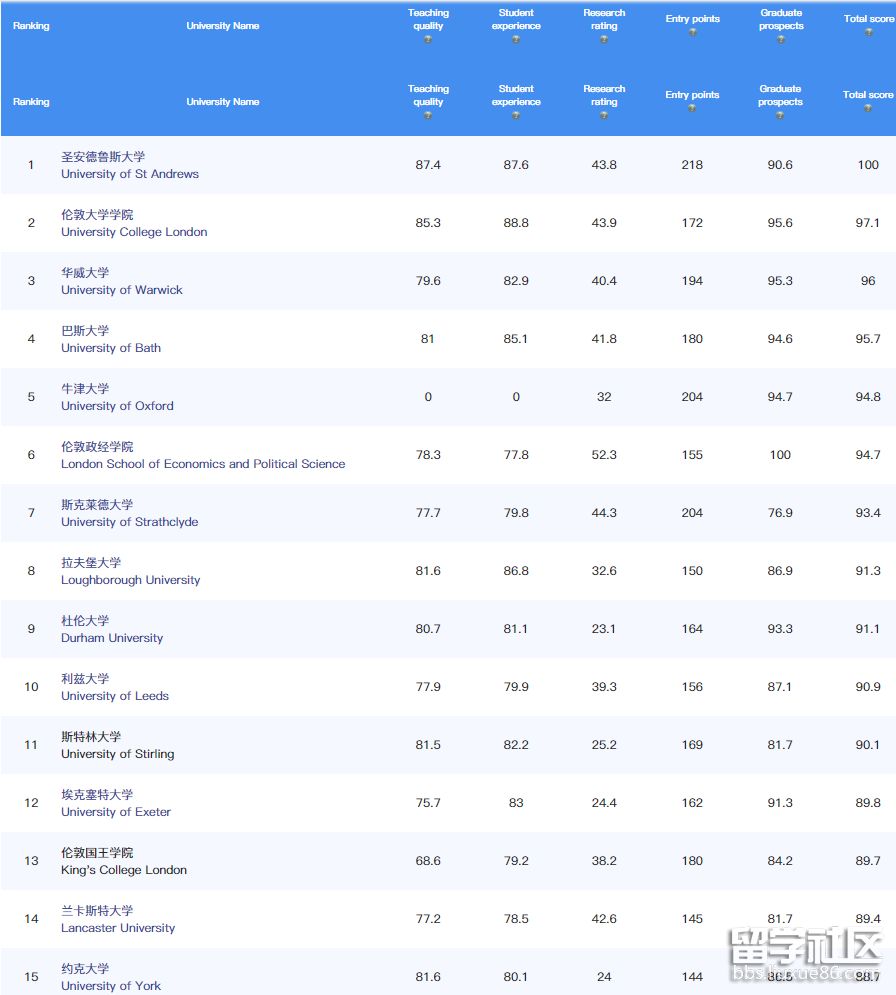Click the Student experience help icon in lower header row
Viewport: 896px width, 995px height.
pyautogui.click(x=516, y=115)
